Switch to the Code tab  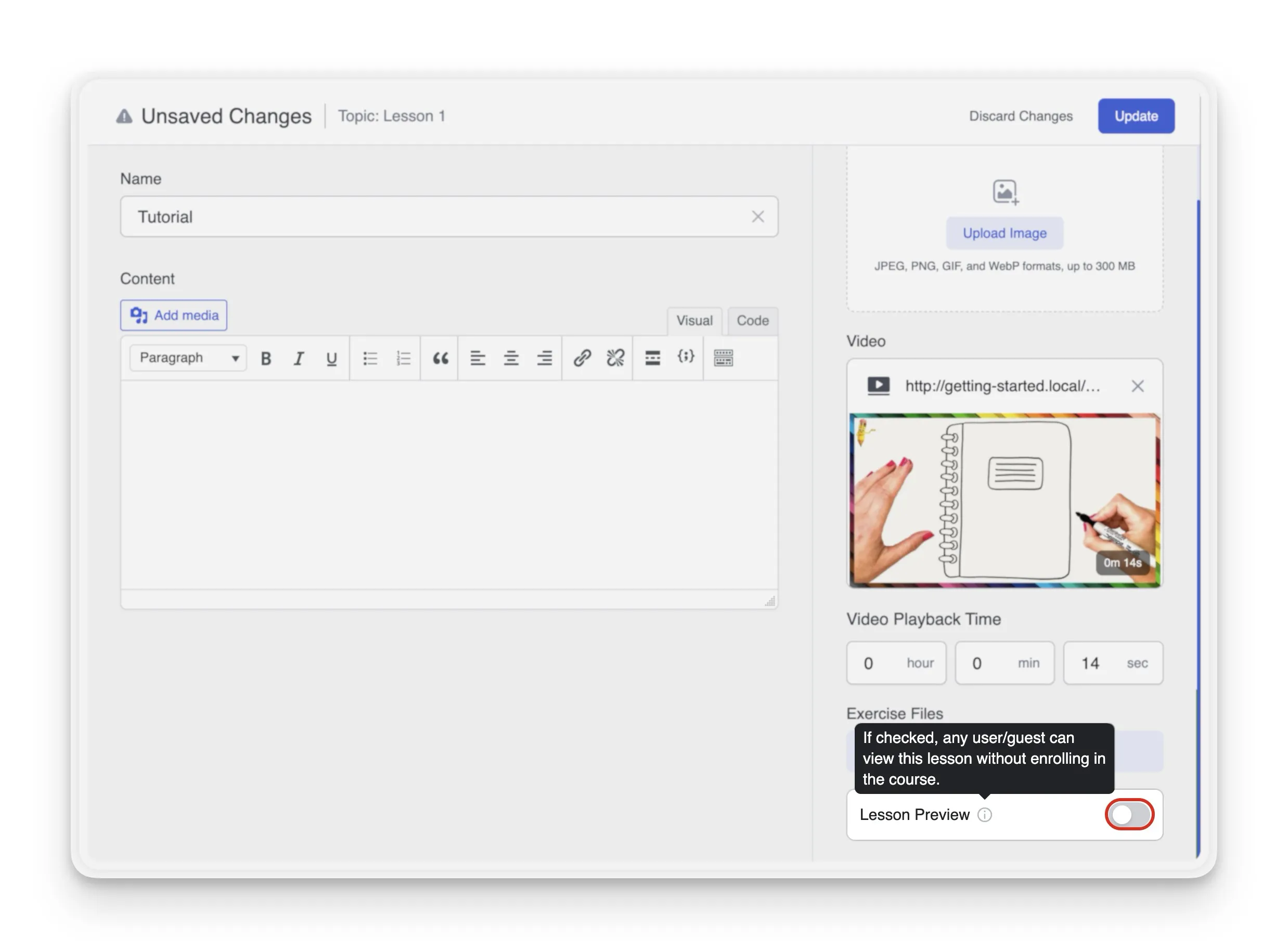[752, 320]
